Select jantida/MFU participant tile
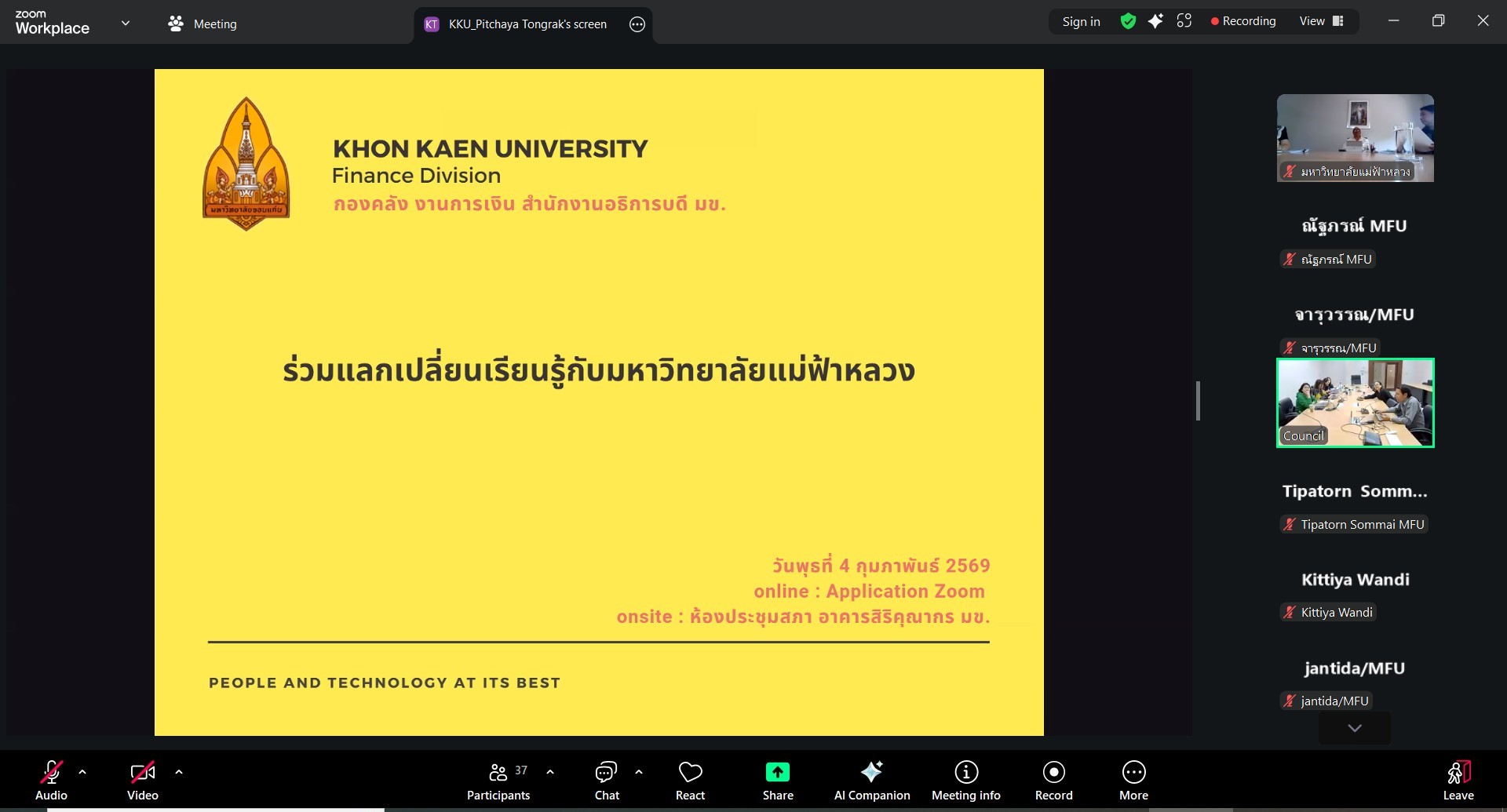The width and height of the screenshot is (1507, 812). pos(1356,668)
